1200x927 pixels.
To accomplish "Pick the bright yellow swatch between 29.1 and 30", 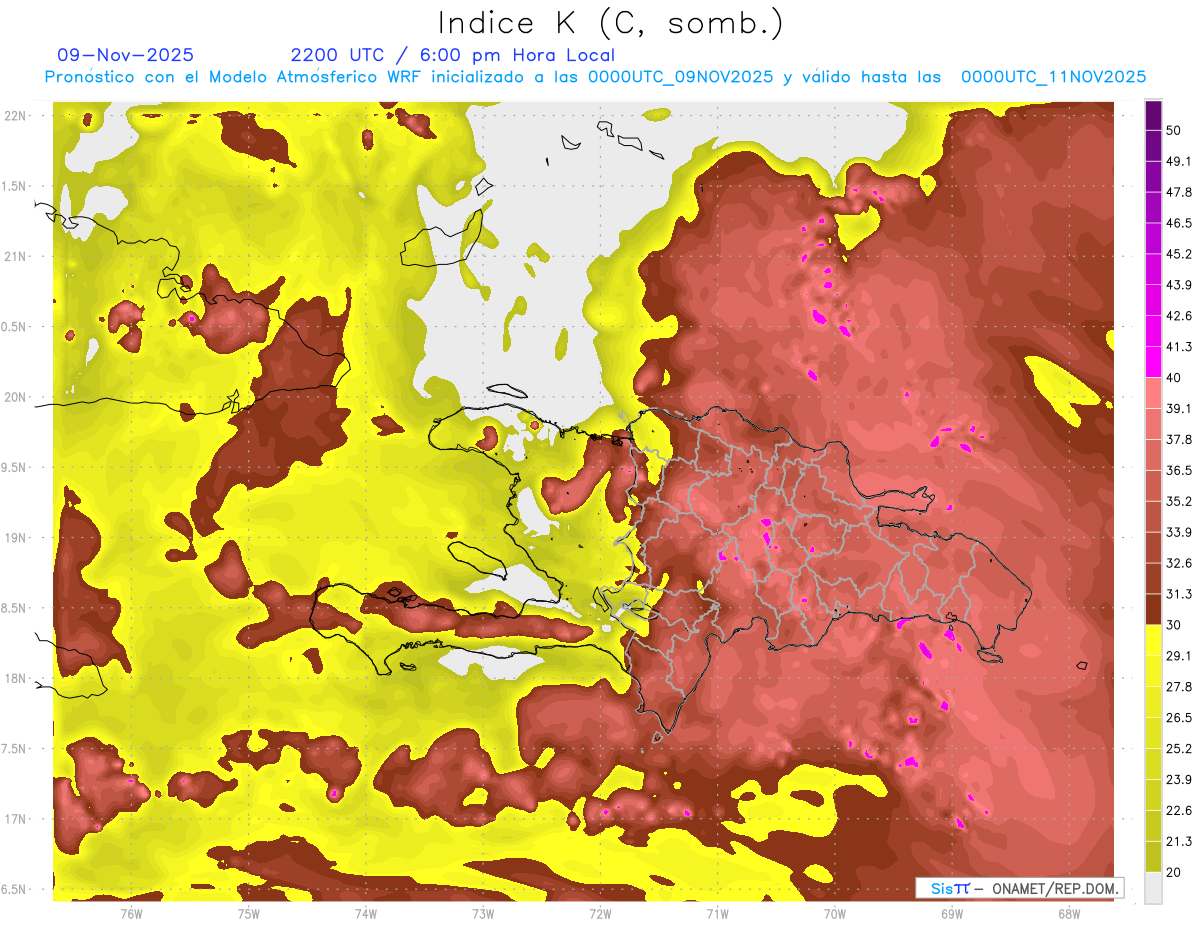I will [x=1153, y=641].
